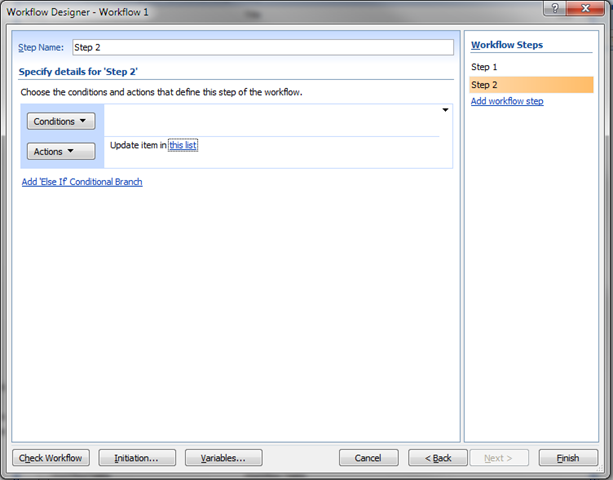
Task: Click the Add workflow step link
Action: pos(507,102)
